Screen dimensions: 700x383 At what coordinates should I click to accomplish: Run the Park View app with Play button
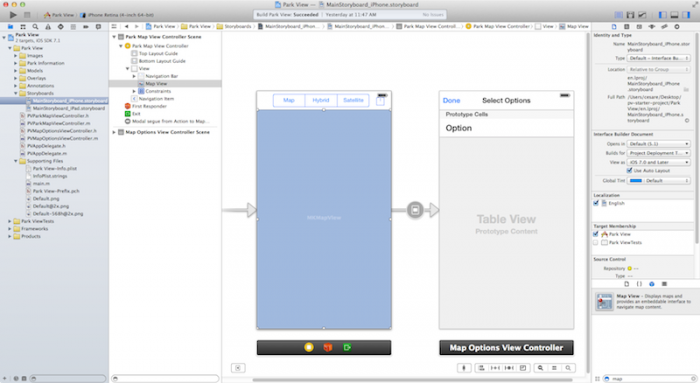13,15
